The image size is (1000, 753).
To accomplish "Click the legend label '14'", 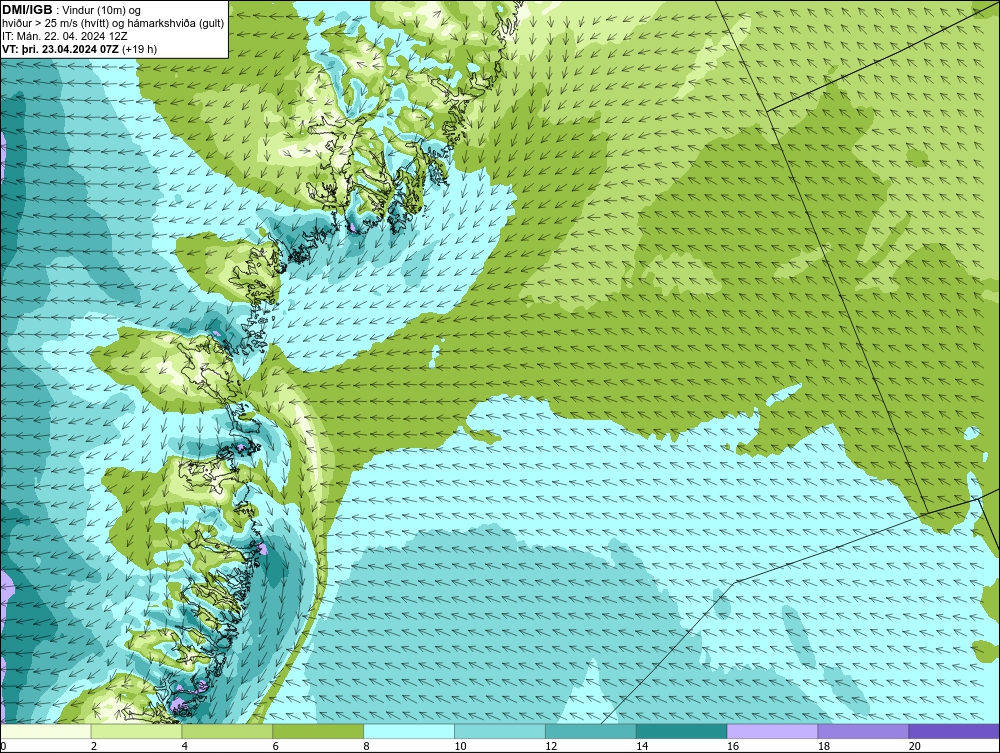I will (x=642, y=746).
